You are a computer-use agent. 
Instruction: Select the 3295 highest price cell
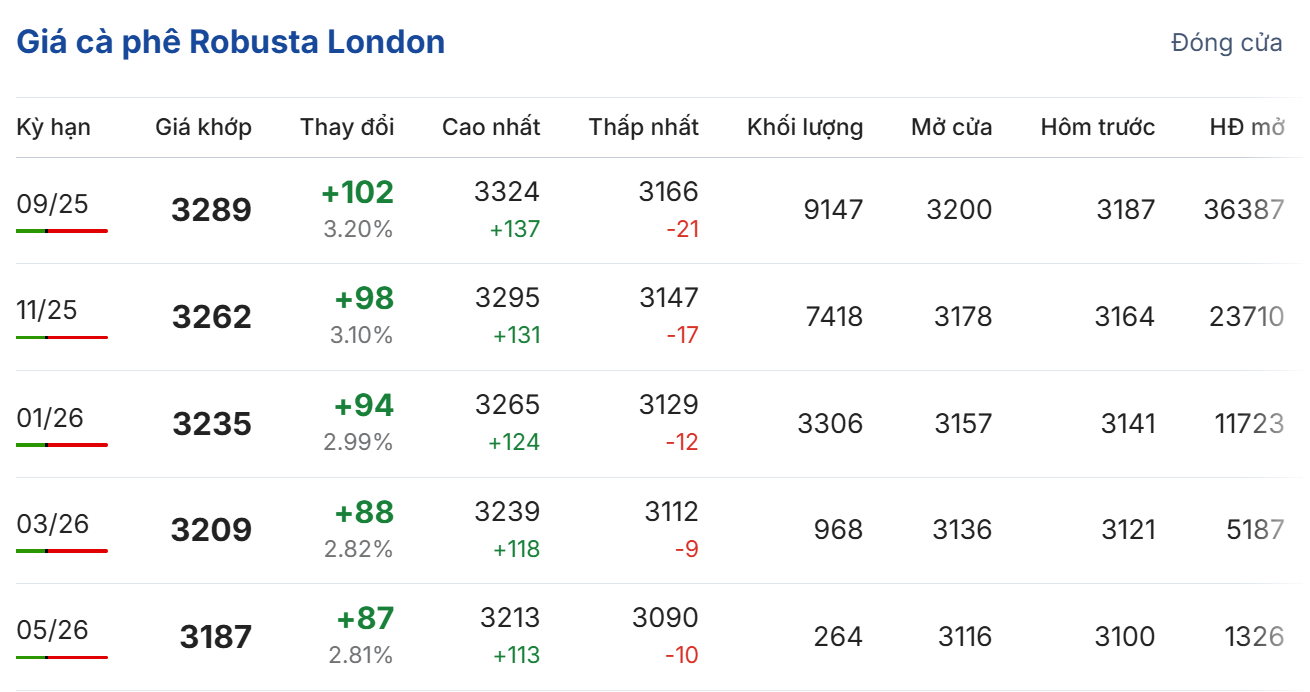tap(507, 298)
